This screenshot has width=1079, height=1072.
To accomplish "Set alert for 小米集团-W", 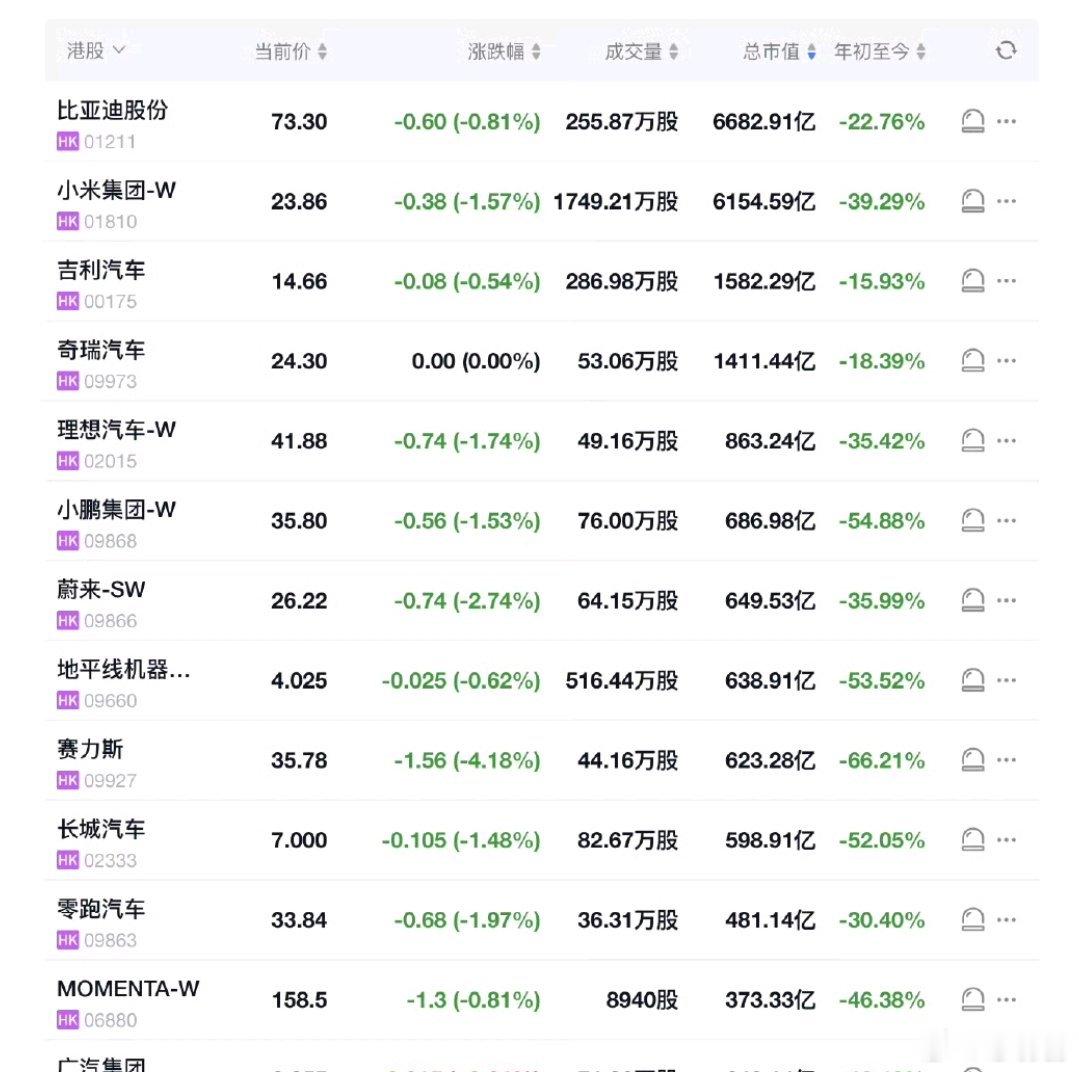I will (972, 202).
